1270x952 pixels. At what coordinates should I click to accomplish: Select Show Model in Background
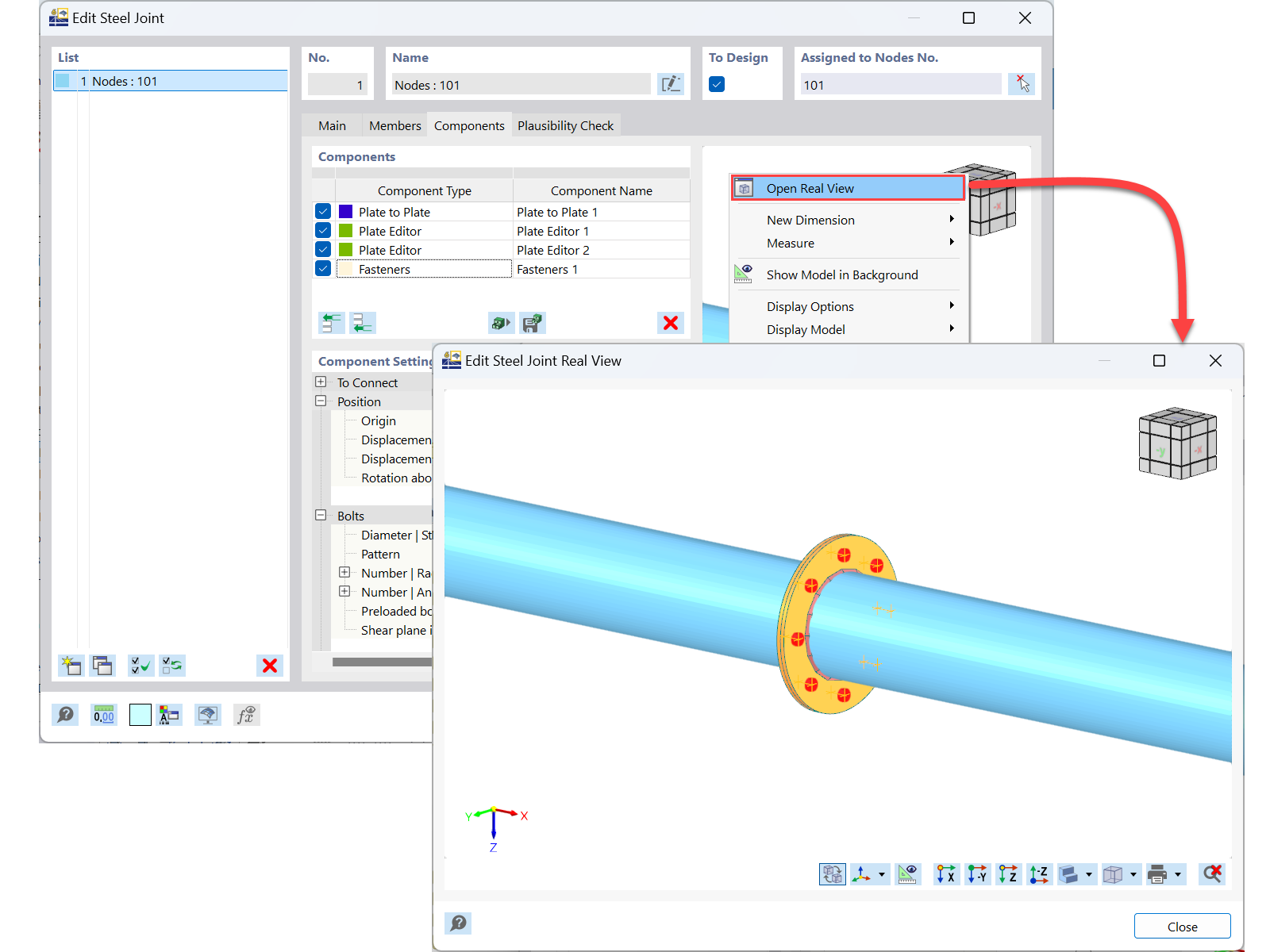(x=848, y=274)
